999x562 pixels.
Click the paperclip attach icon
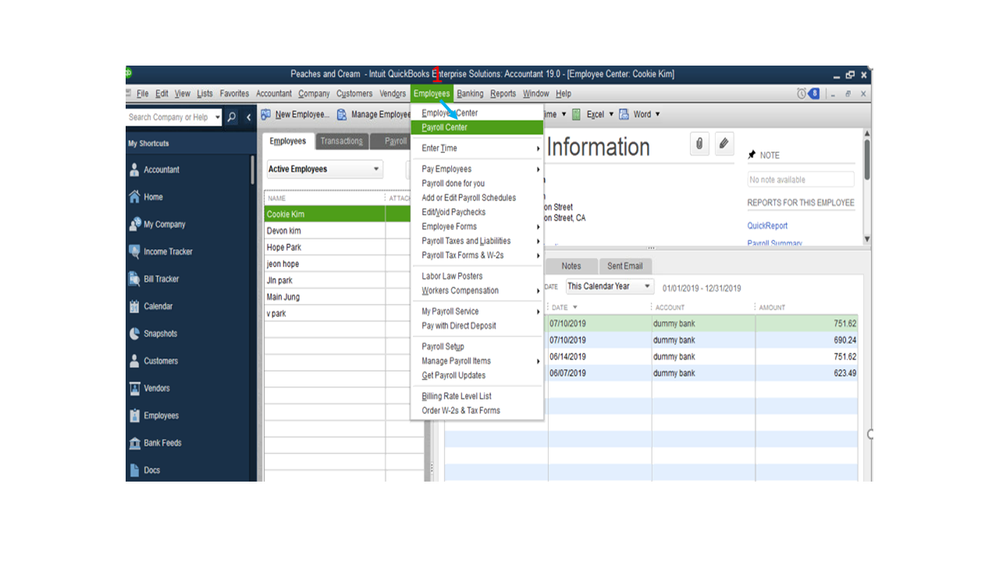tap(700, 144)
